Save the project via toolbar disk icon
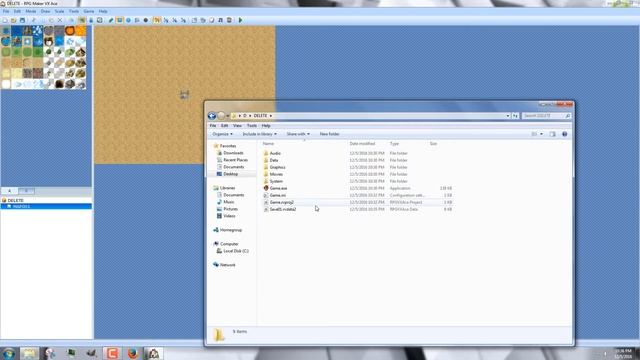640x360 pixels. 22,20
